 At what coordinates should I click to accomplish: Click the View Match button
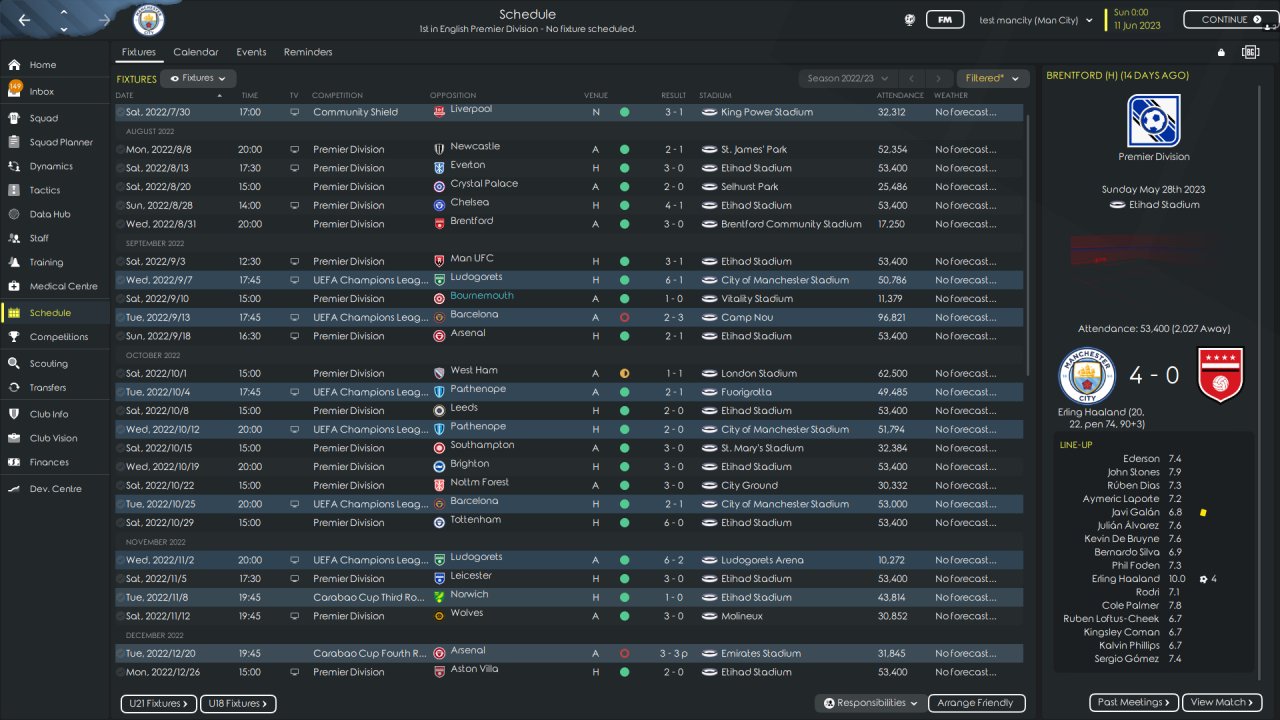click(1222, 703)
